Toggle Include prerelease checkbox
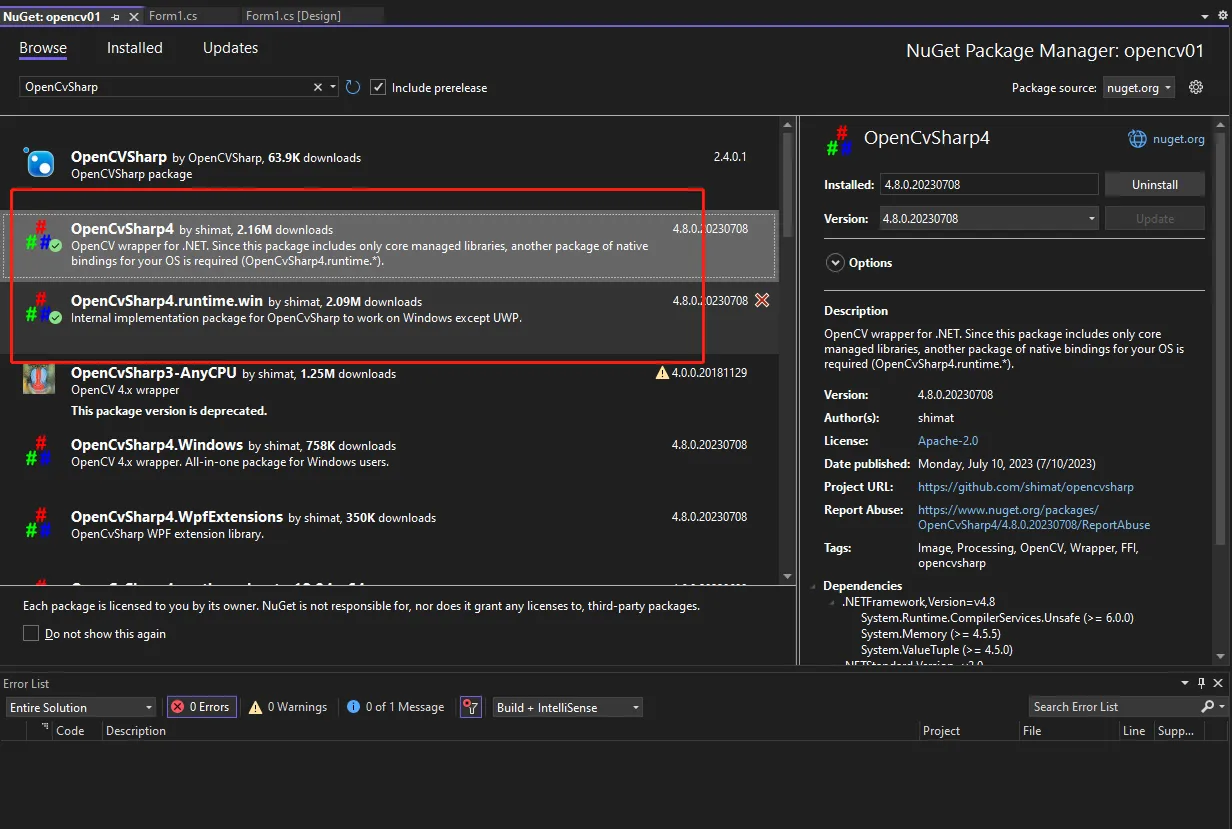The height and width of the screenshot is (829, 1232). tap(378, 87)
